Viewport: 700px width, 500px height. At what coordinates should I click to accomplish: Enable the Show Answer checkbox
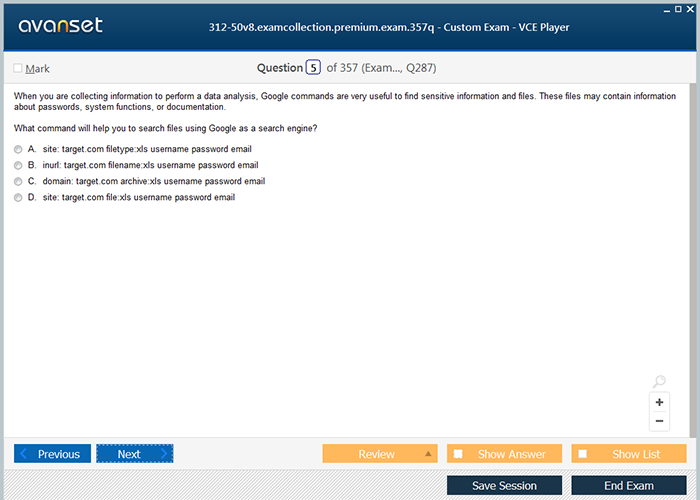click(x=459, y=454)
